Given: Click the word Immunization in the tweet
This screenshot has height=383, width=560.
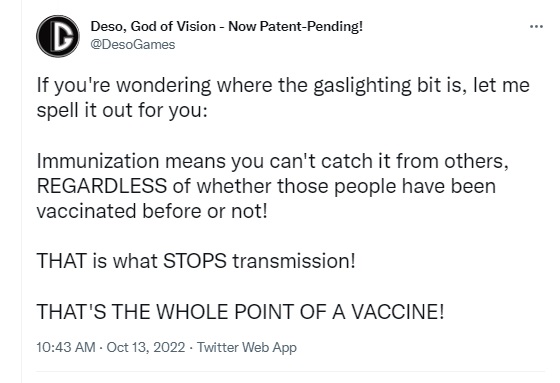Looking at the screenshot, I should pos(98,161).
